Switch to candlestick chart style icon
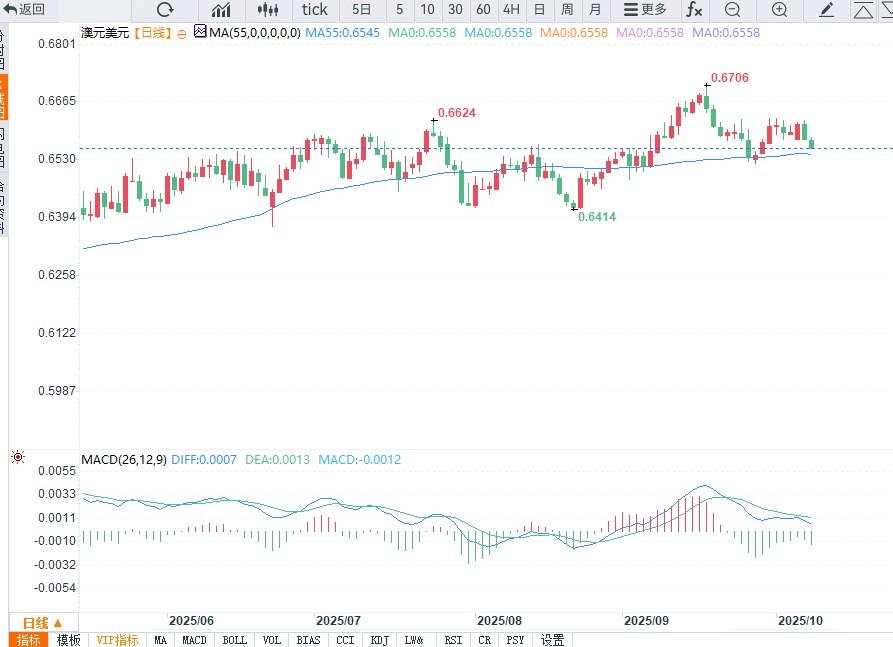Screen dimensions: 893x647 (267, 10)
